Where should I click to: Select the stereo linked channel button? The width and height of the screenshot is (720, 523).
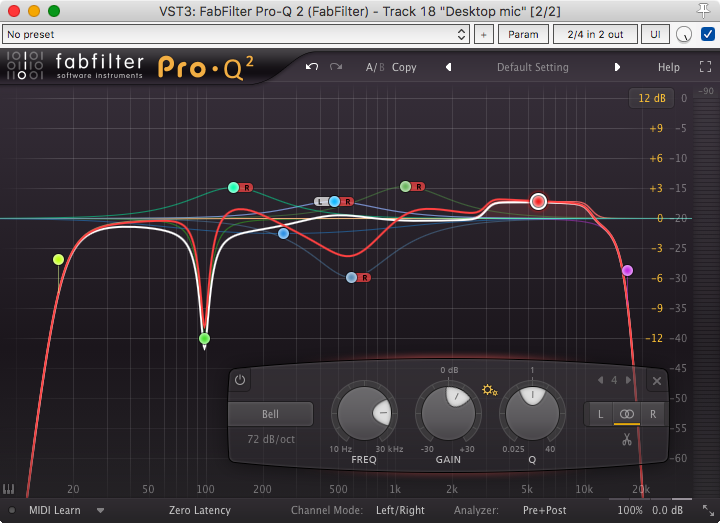627,413
